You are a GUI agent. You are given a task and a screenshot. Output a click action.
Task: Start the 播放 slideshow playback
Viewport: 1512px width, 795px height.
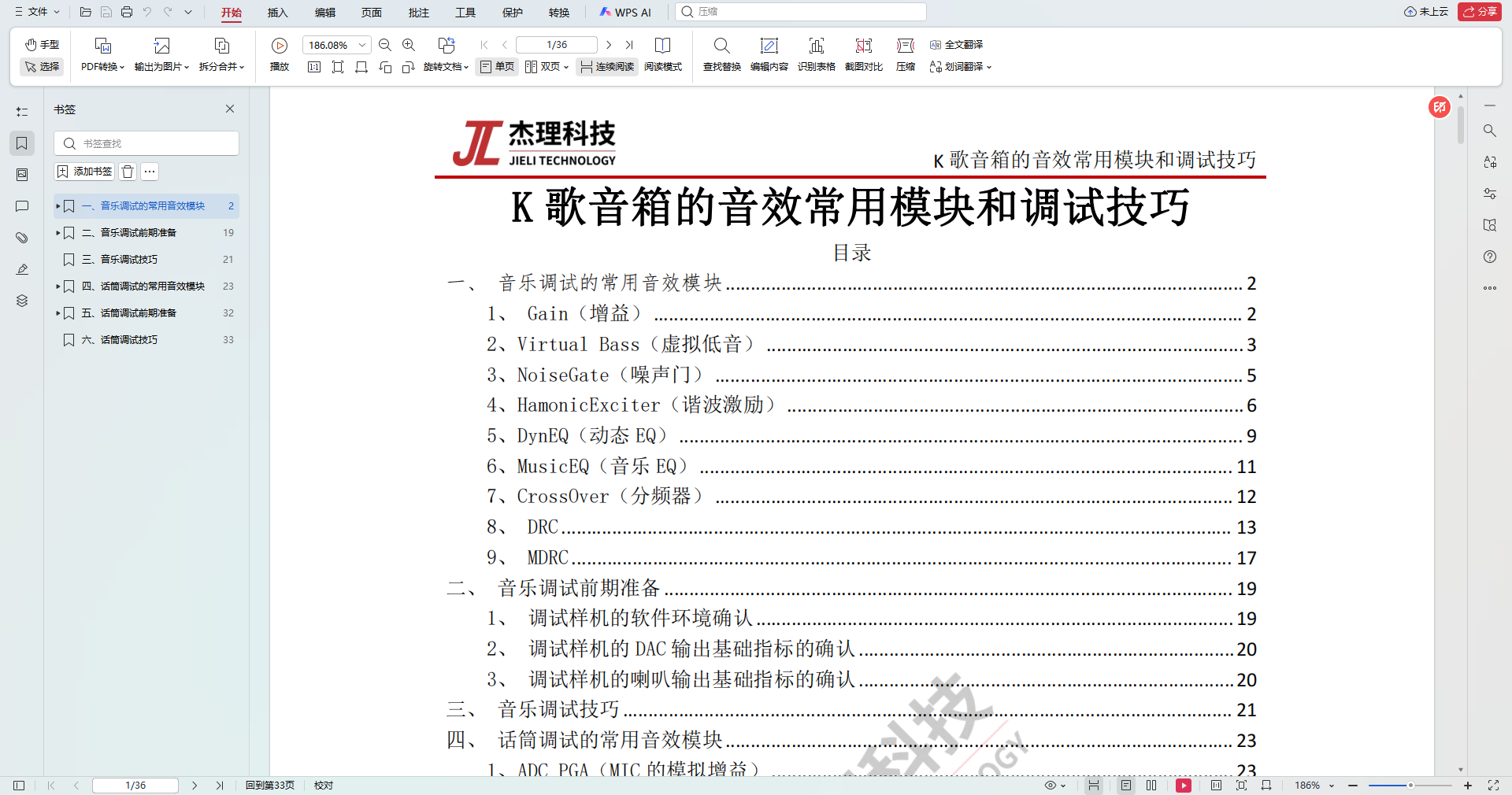click(280, 54)
